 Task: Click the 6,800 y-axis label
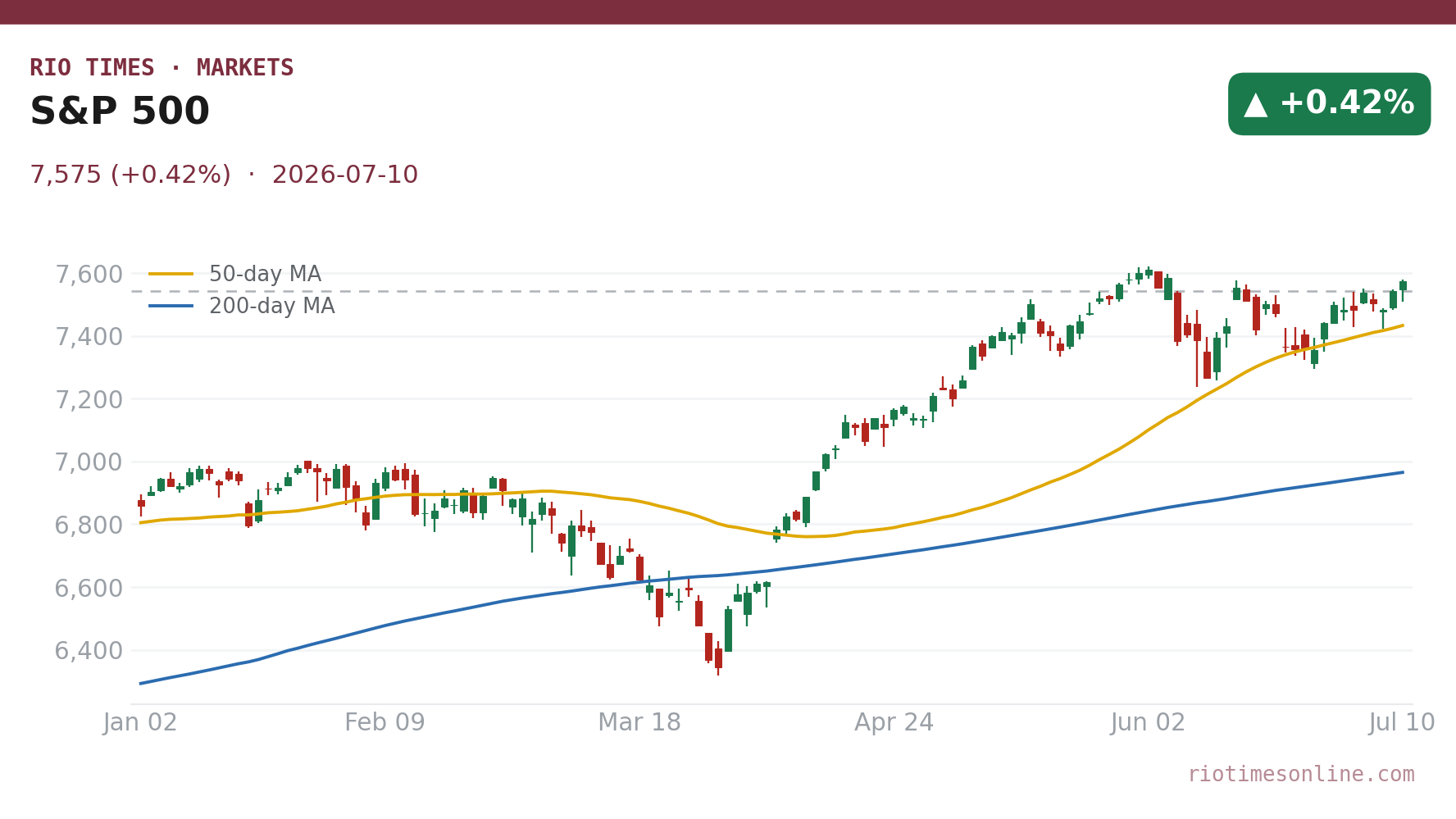click(x=89, y=525)
